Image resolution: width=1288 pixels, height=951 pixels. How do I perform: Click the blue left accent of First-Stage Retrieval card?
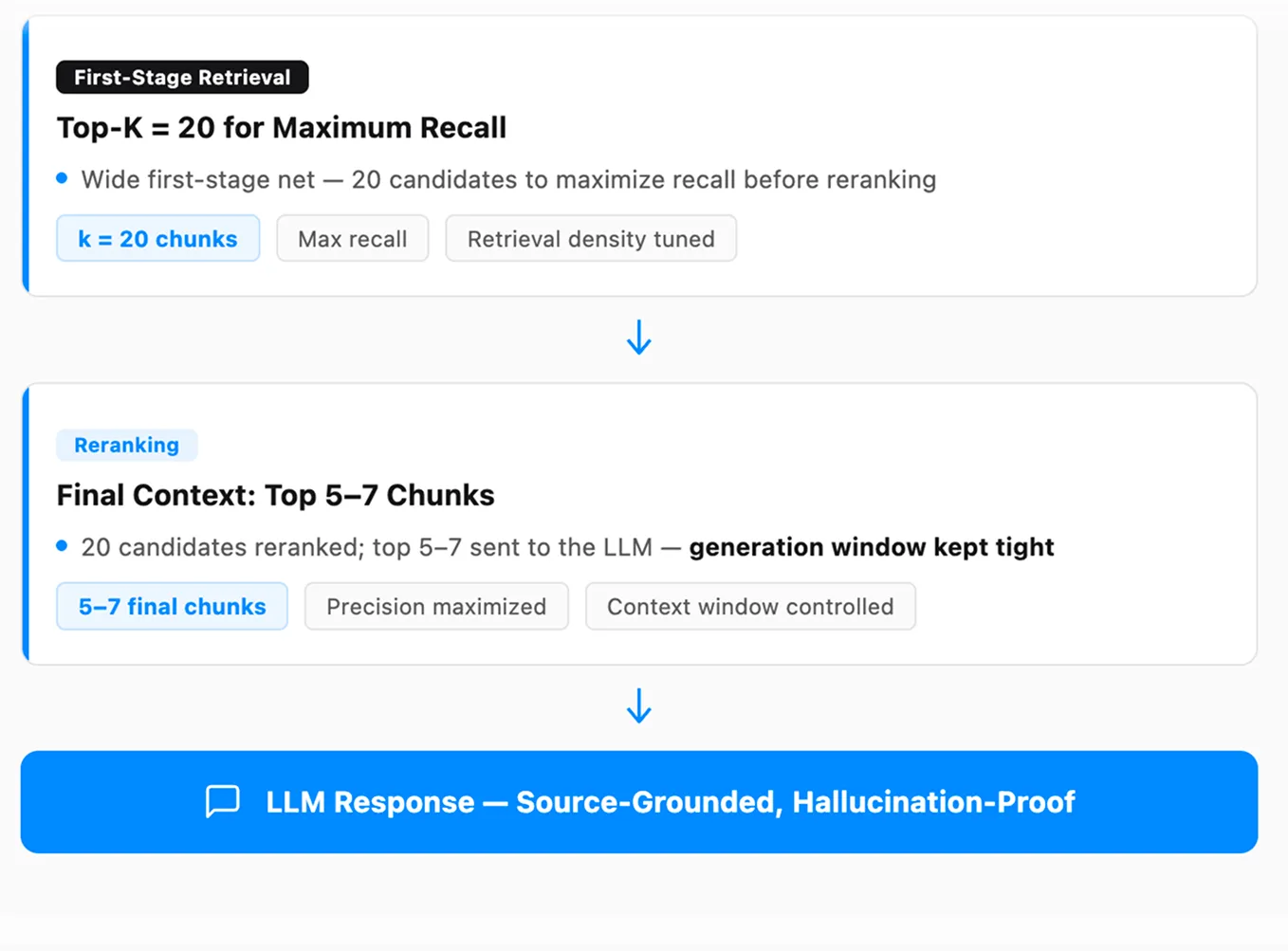[26, 155]
